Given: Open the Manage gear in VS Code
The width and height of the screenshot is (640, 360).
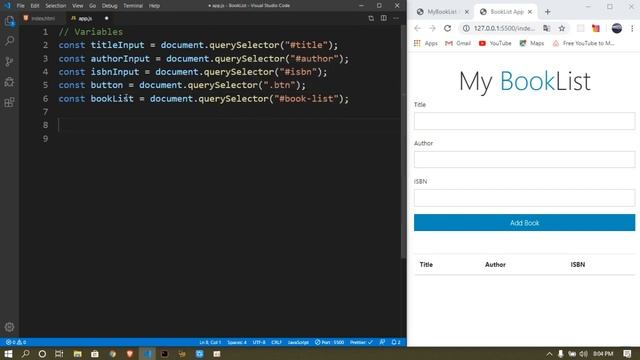Looking at the screenshot, I should point(9,327).
